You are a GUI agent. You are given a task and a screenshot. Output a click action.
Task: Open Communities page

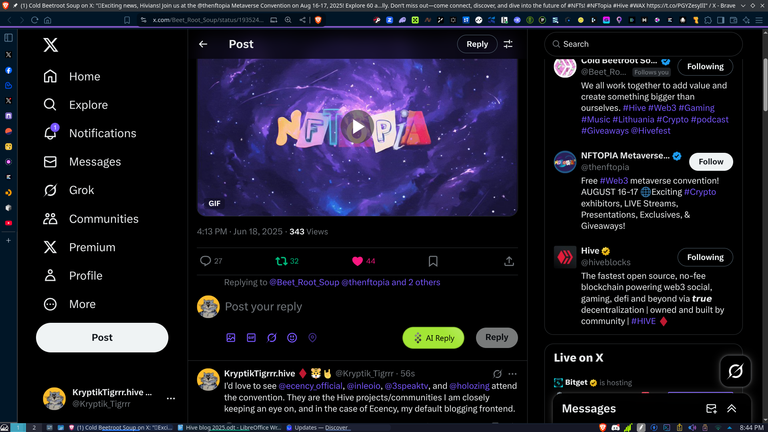[x=91, y=218]
